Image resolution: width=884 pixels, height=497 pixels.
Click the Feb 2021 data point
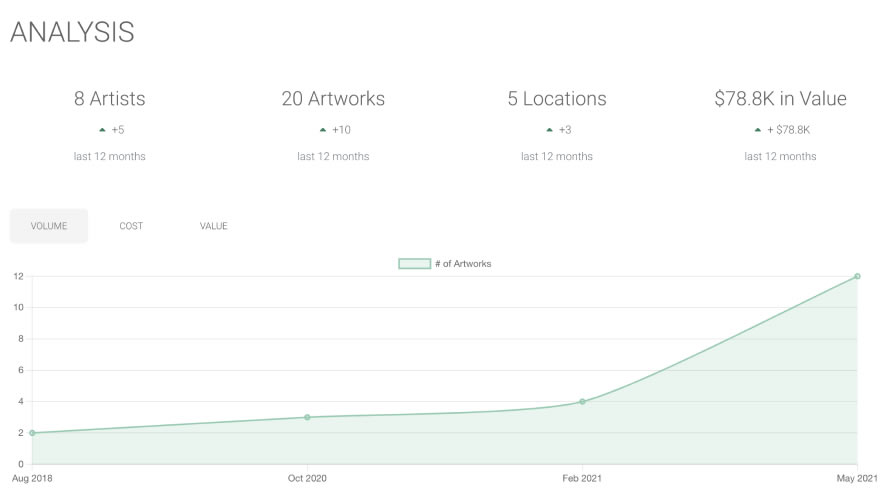pos(582,402)
